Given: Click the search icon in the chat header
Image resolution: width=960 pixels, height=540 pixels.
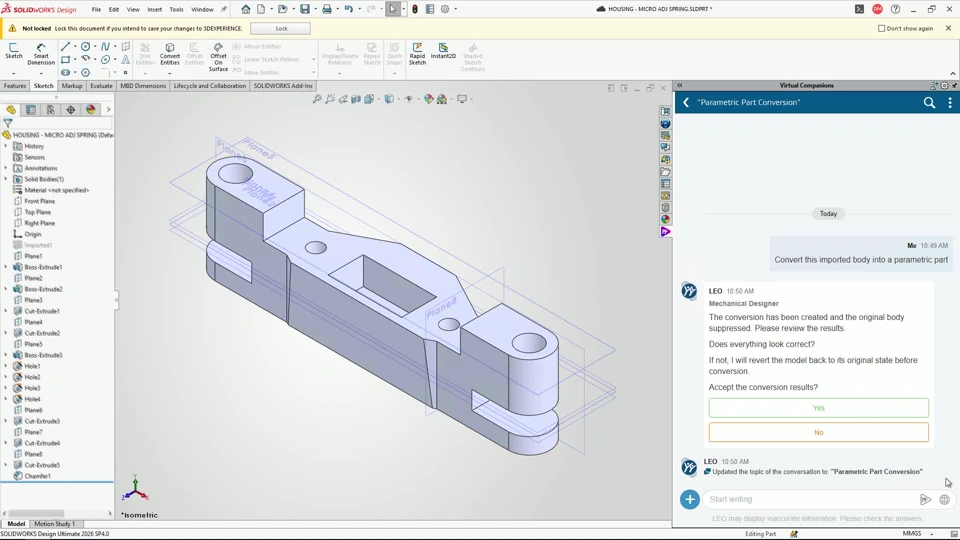Looking at the screenshot, I should (x=929, y=103).
